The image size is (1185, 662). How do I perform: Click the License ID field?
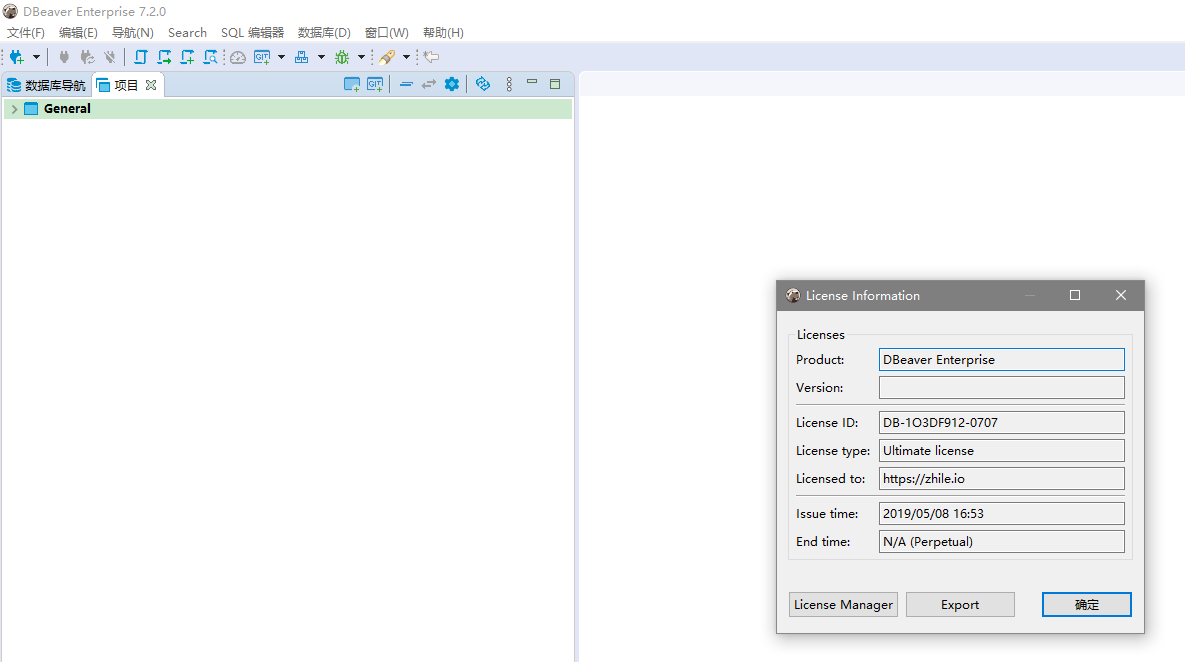[1001, 422]
